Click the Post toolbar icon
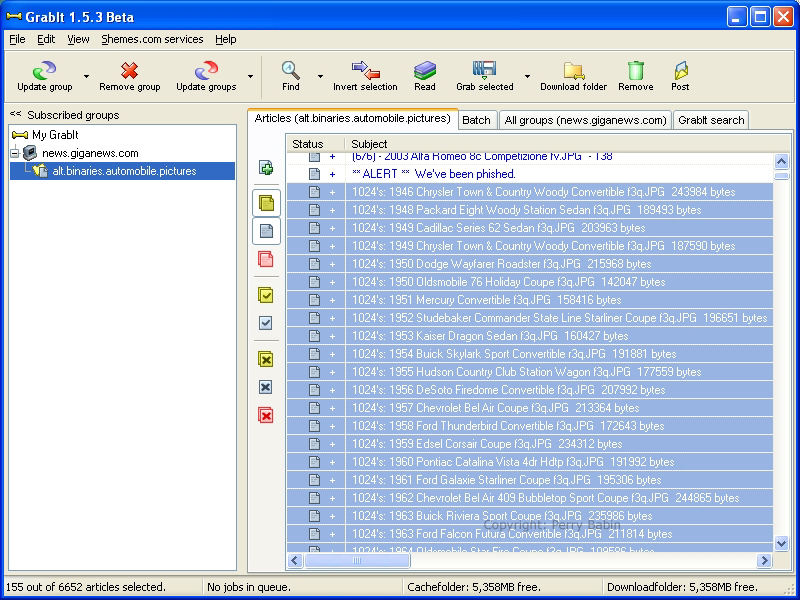800x600 pixels. 681,70
